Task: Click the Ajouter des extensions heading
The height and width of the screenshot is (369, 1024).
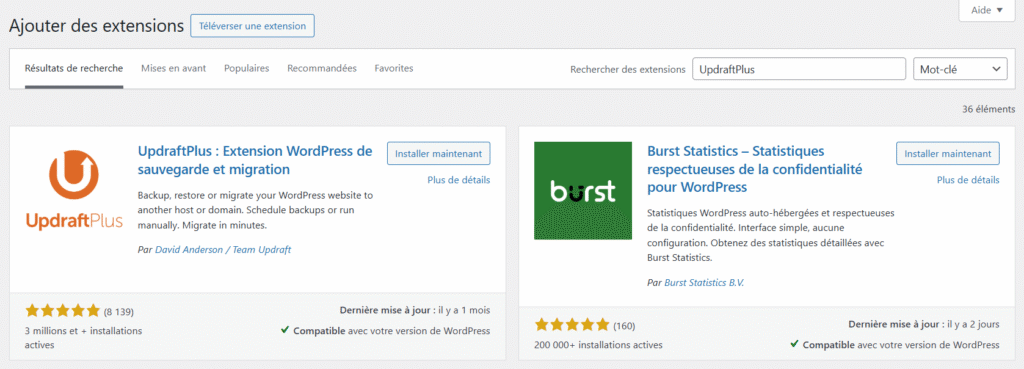Action: 97,26
